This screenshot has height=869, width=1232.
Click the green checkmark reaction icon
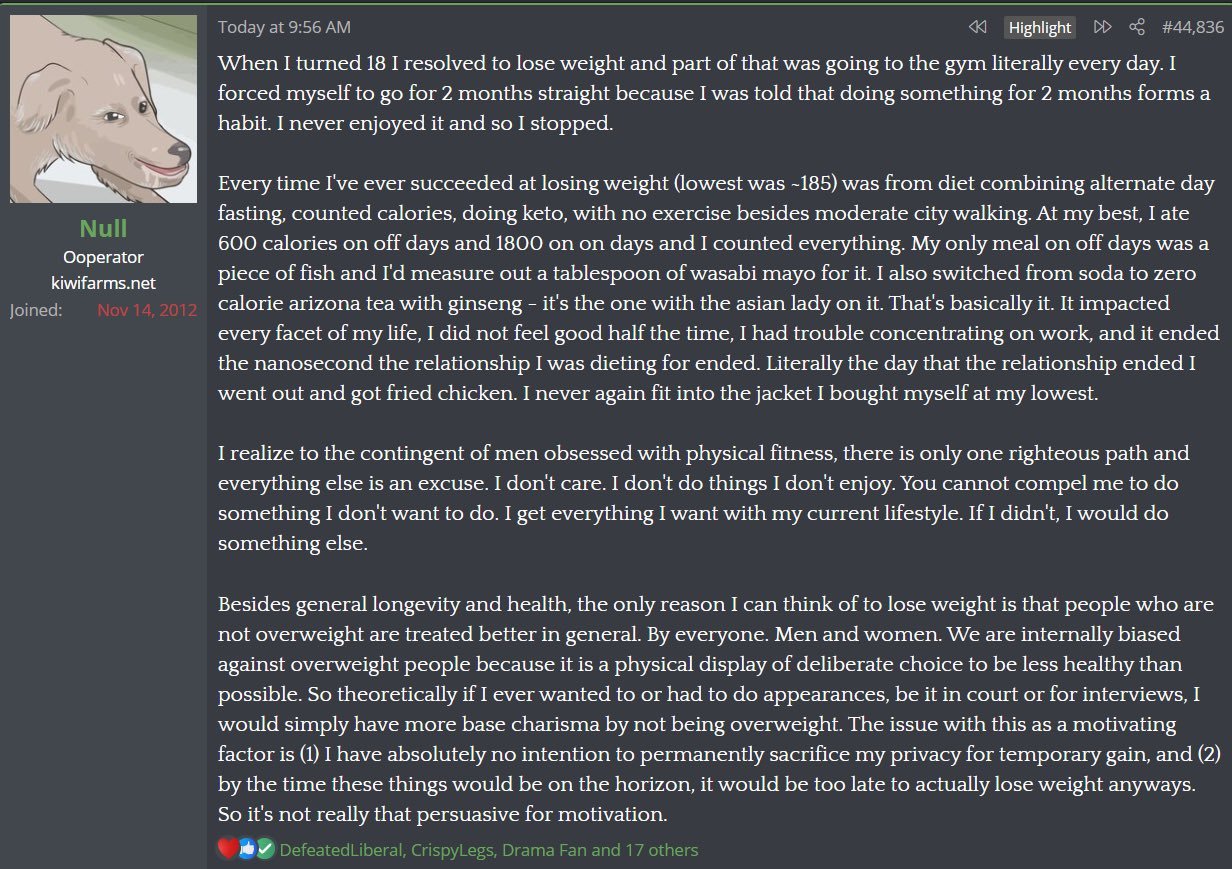[265, 849]
